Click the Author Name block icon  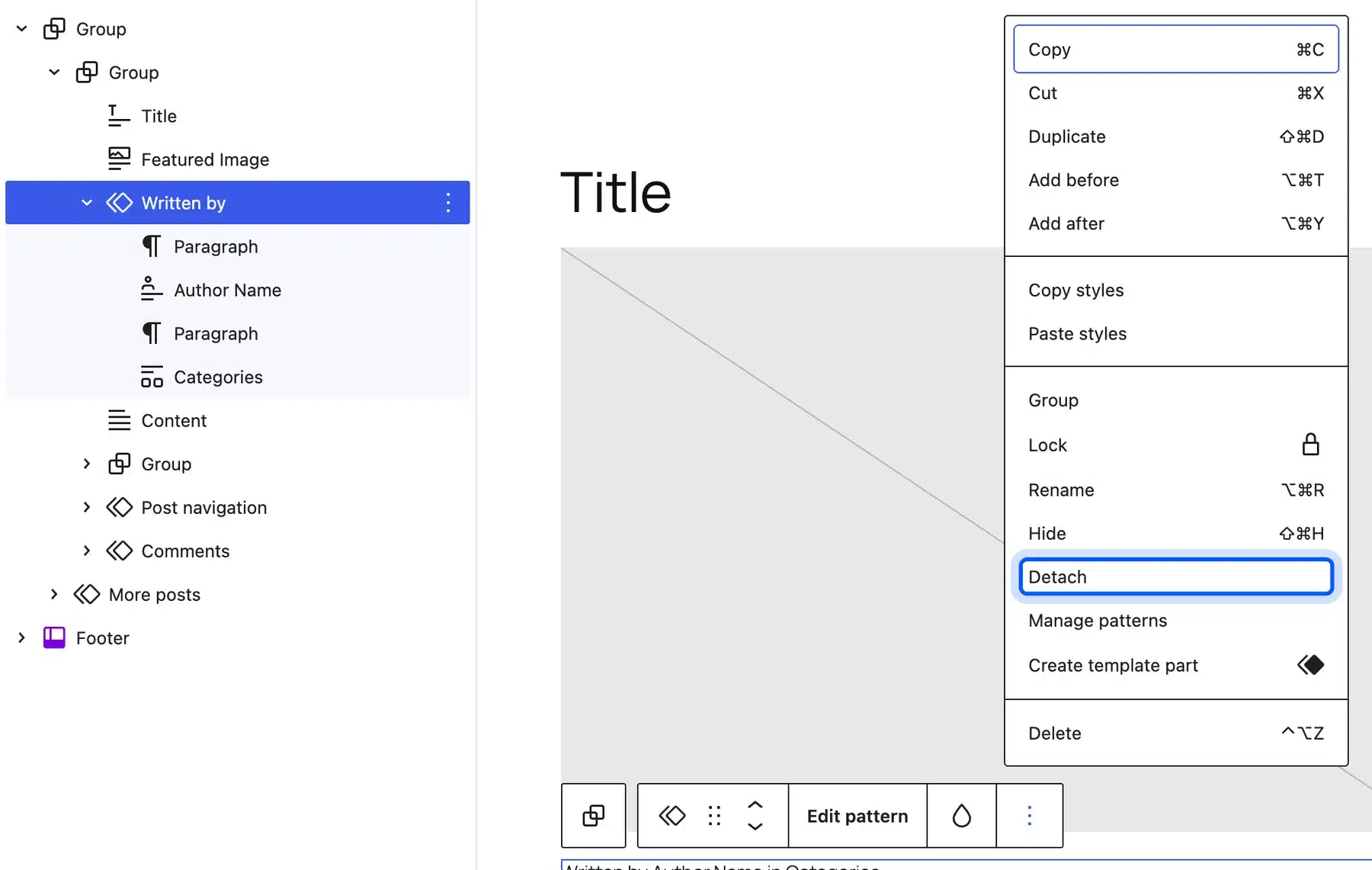tap(152, 290)
